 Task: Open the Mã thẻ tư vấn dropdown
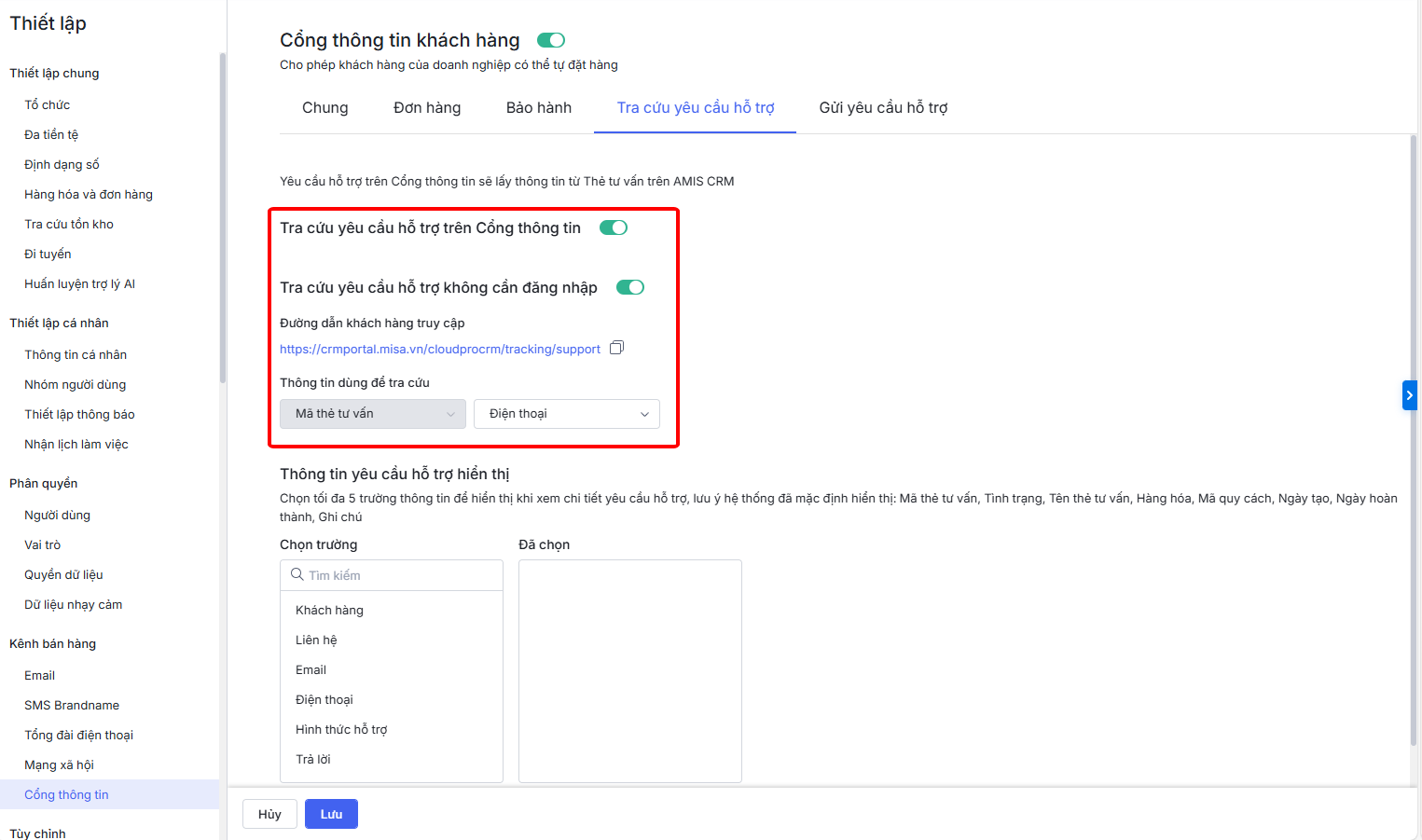373,414
